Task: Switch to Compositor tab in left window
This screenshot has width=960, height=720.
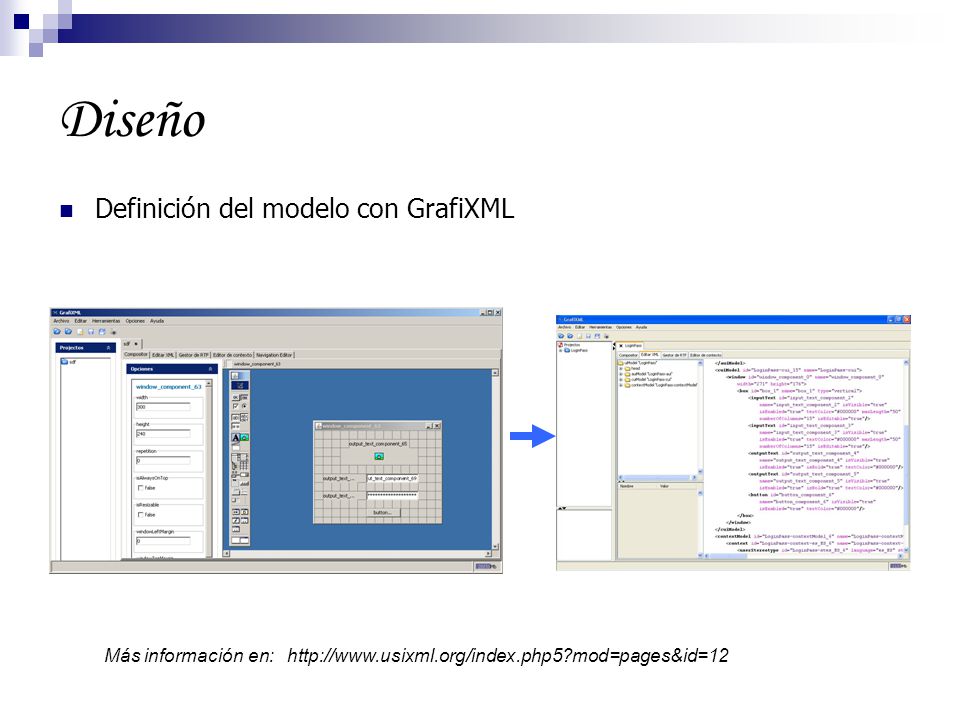Action: point(136,354)
